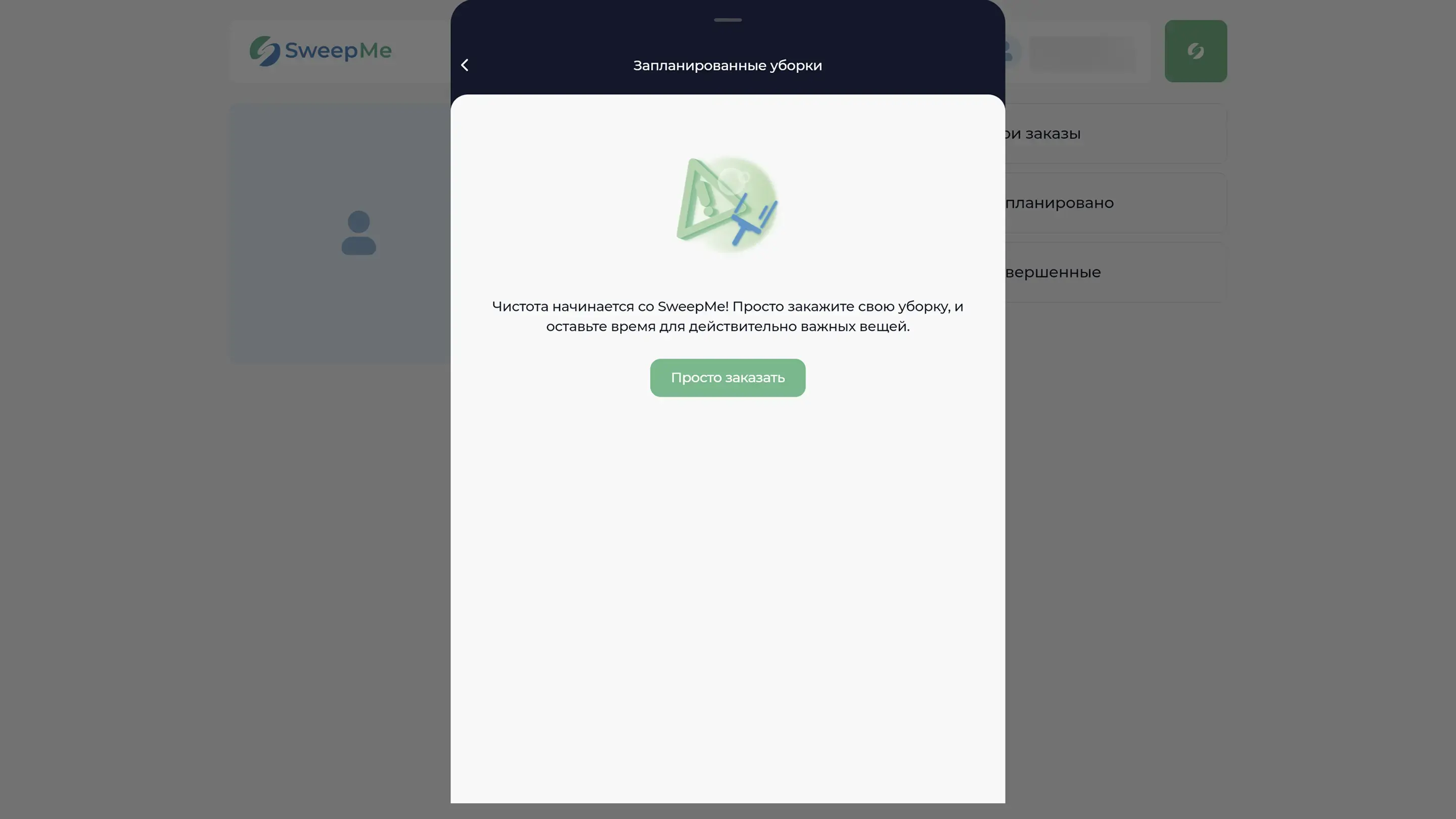Select the user avatar silhouette placeholder
1456x819 pixels.
358,233
